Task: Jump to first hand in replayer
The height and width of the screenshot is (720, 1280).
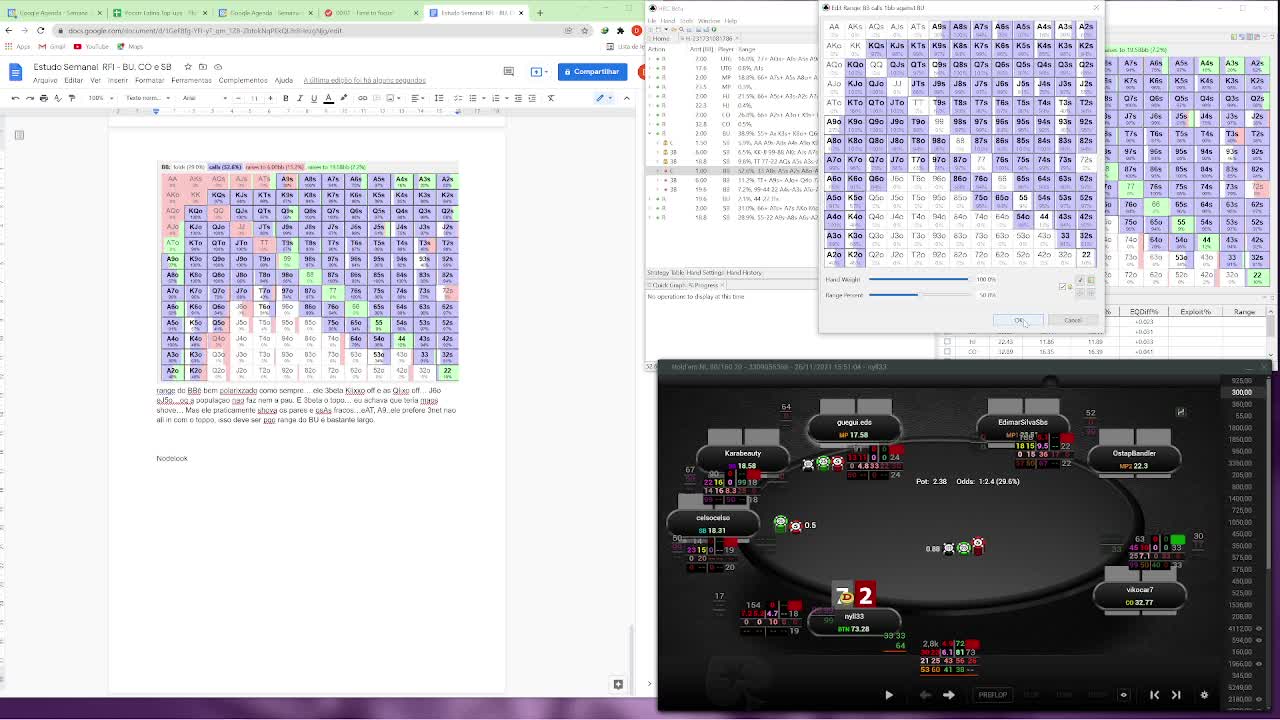Action: (1154, 695)
